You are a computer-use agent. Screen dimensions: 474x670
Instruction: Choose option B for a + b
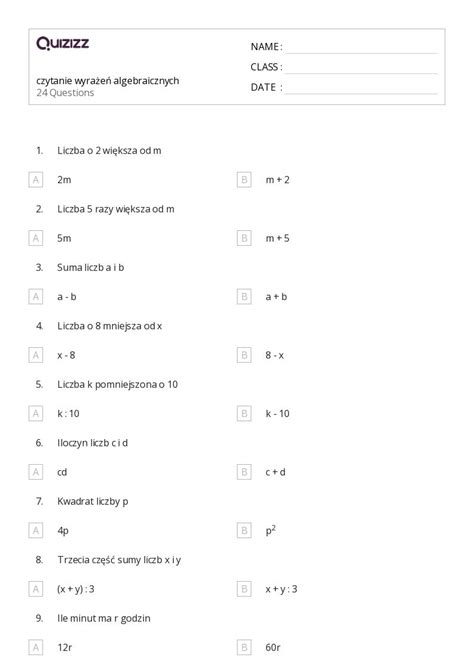coord(244,297)
